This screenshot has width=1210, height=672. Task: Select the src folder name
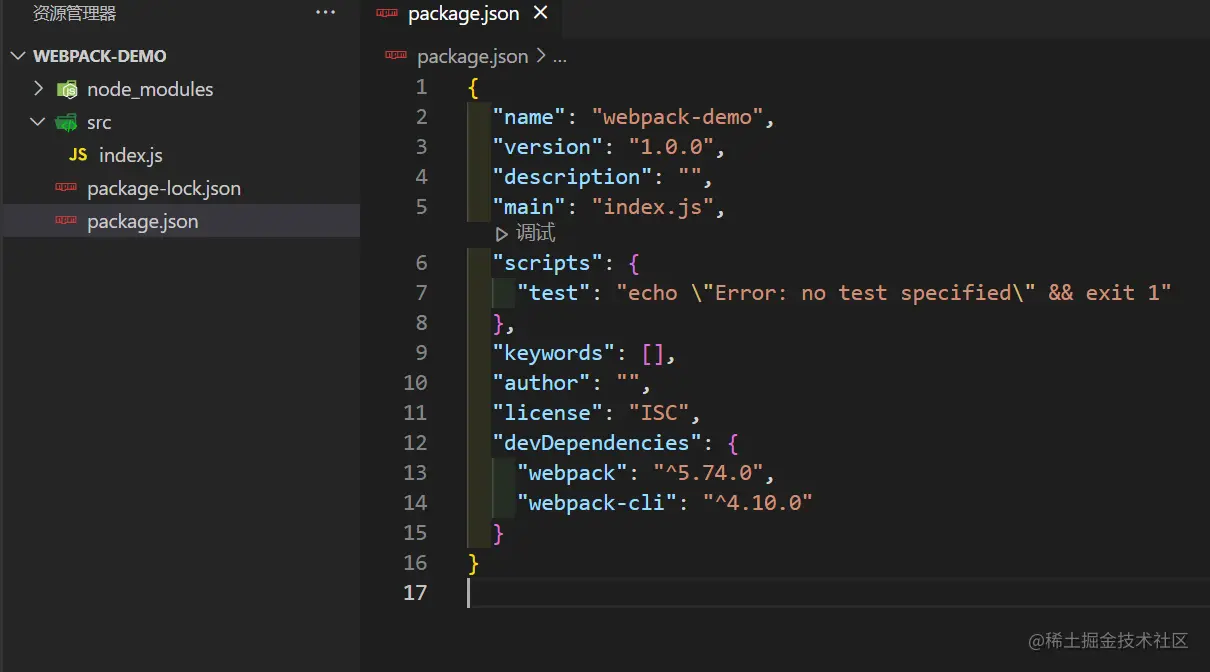point(99,122)
